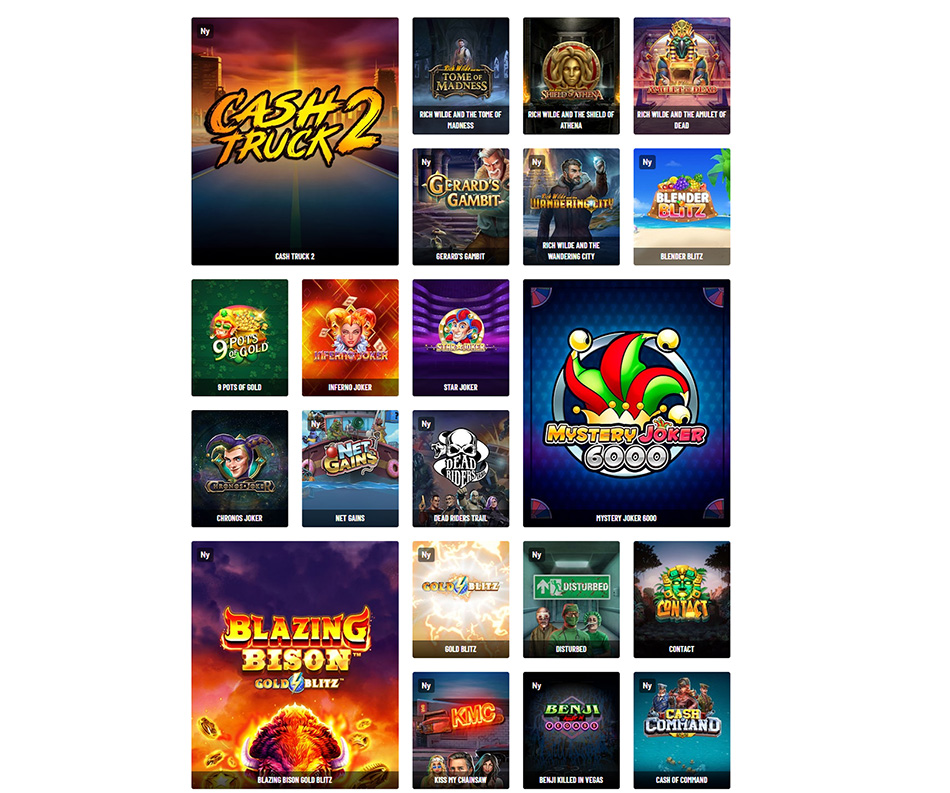
Task: Select the 9 Pots of Gold game
Action: 240,337
